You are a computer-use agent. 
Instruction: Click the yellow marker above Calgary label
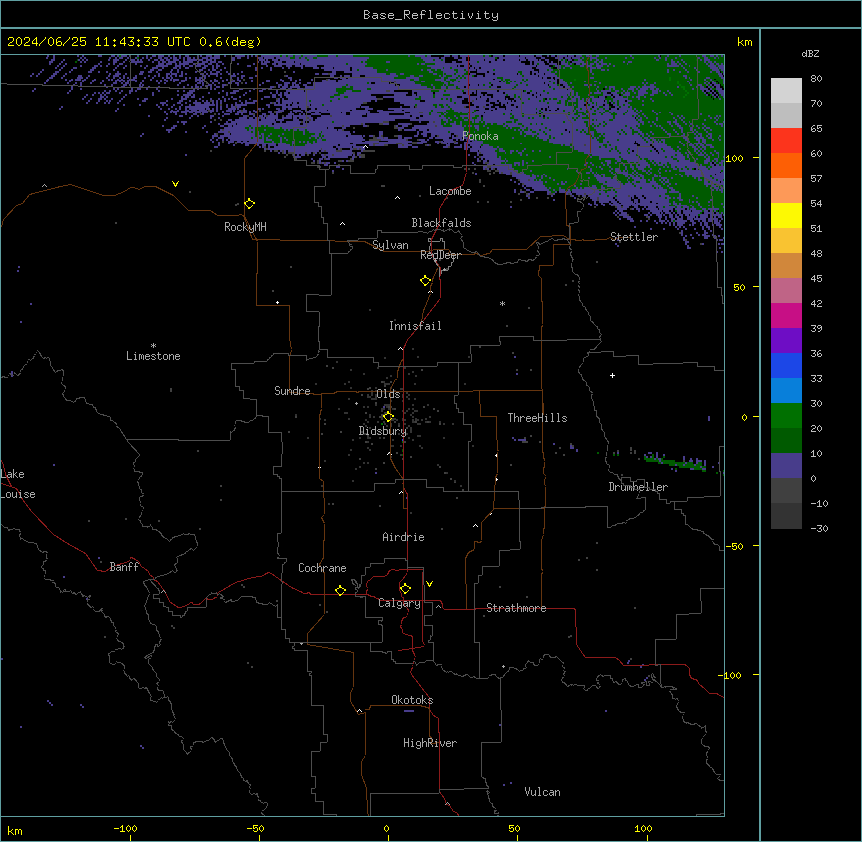click(405, 589)
